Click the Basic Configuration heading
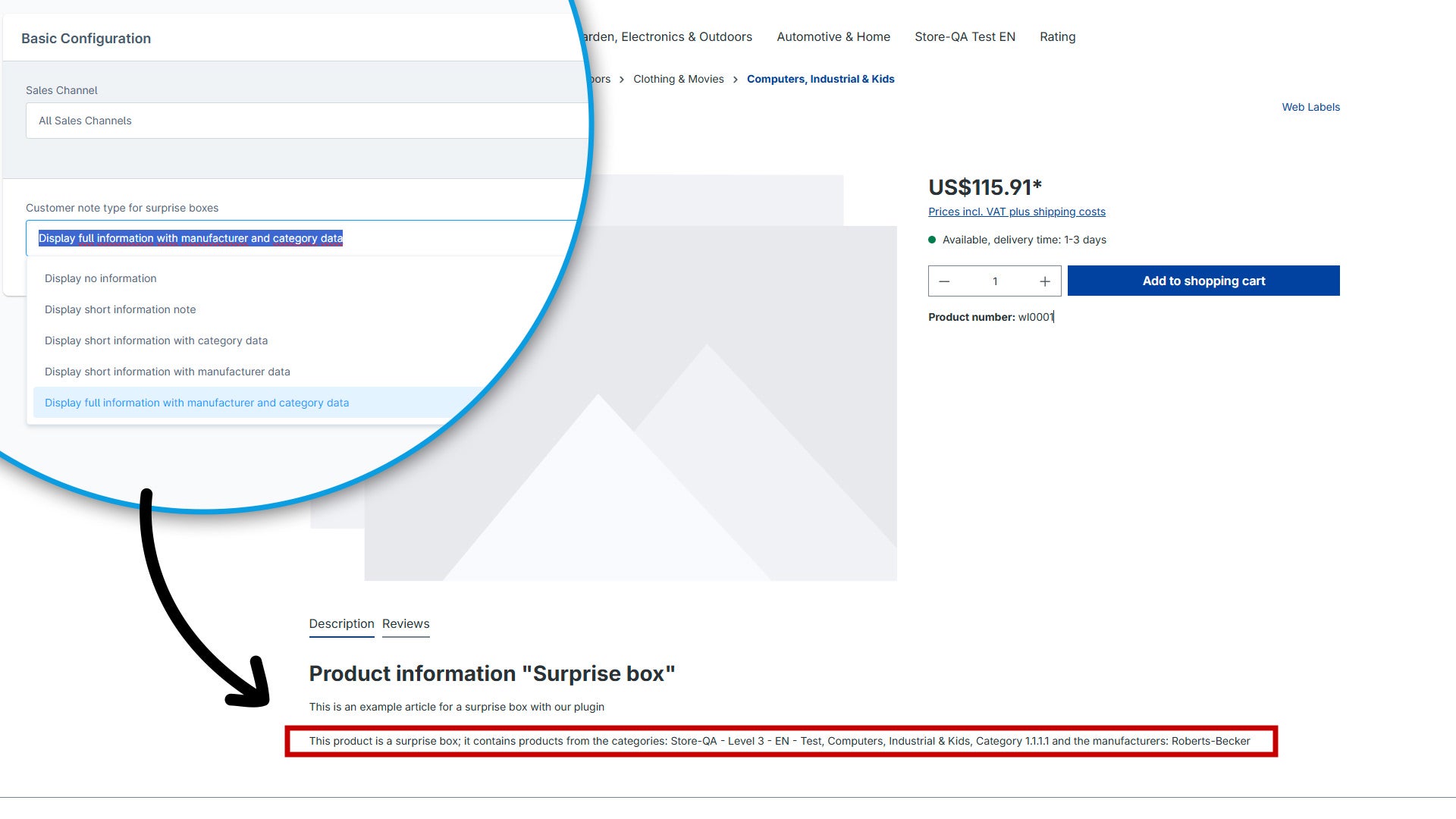Image resolution: width=1456 pixels, height=819 pixels. coord(86,38)
